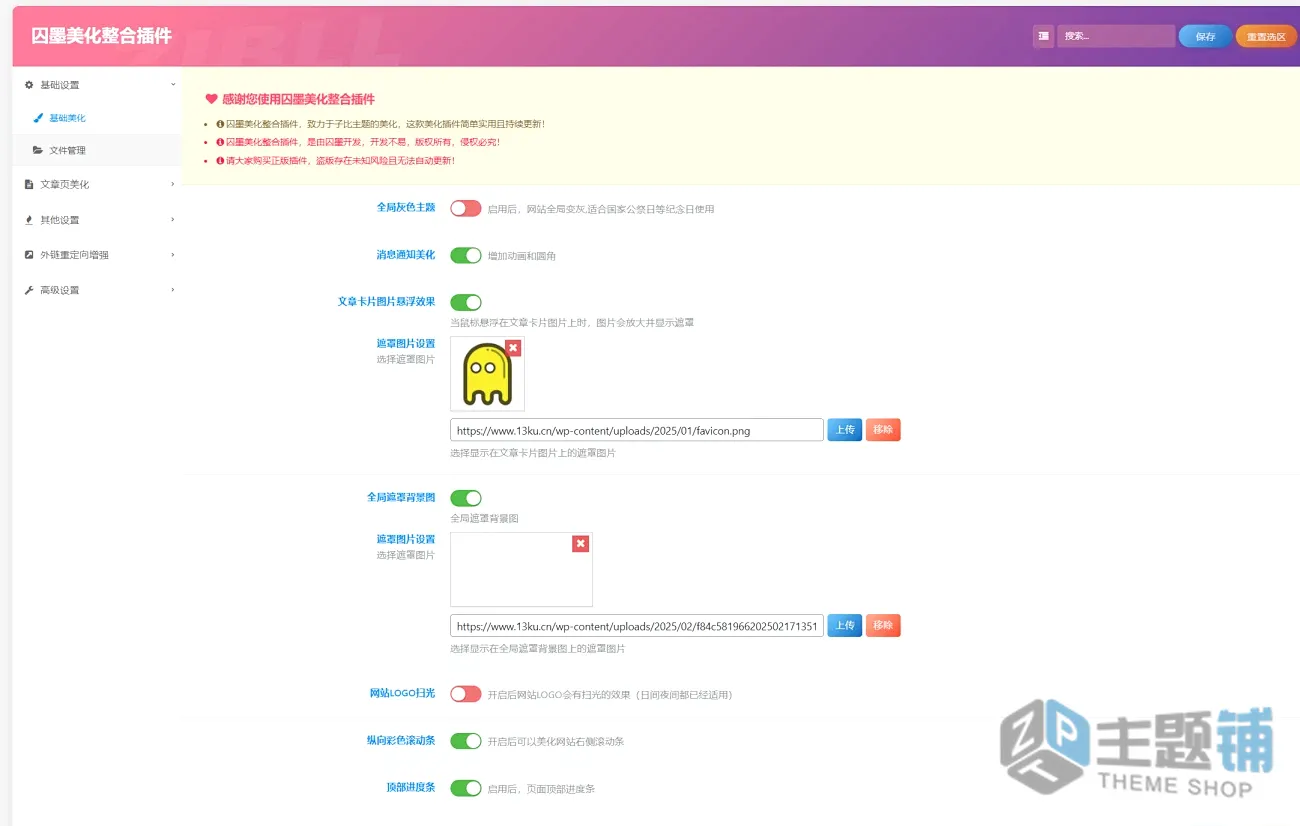The width and height of the screenshot is (1300, 826).
Task: Expand the 文章页美化 arrow
Action: tap(173, 184)
